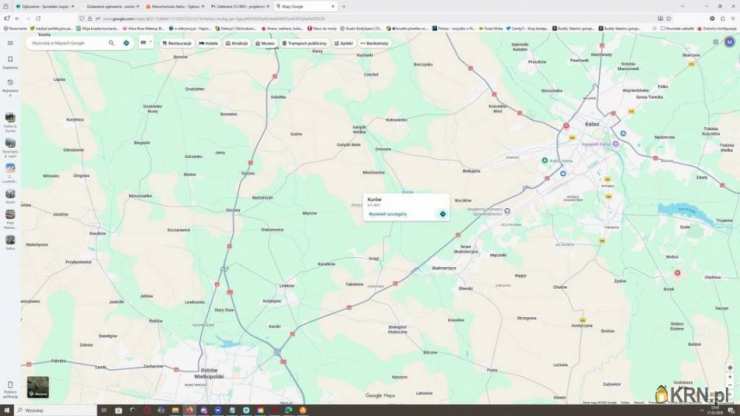Viewport: 740px width, 416px height.
Task: Click the browser reload button
Action: coord(38,18)
